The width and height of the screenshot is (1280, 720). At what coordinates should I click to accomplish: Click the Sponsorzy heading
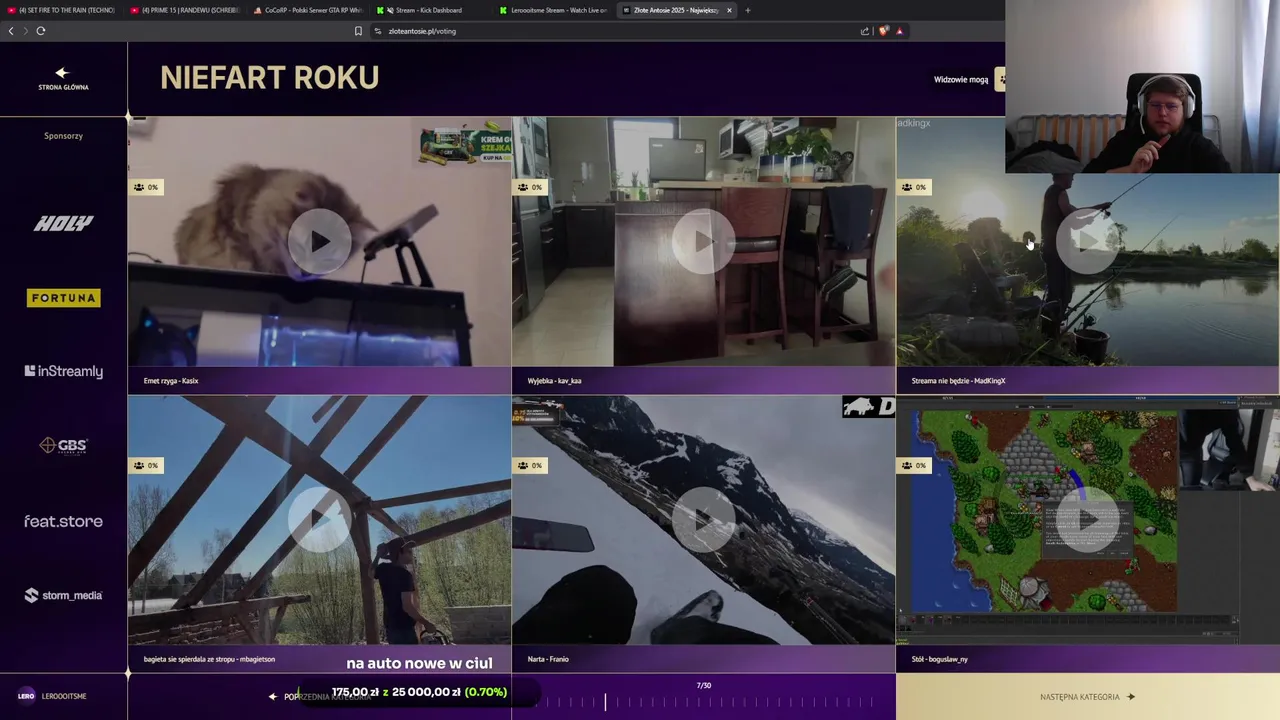tap(63, 136)
